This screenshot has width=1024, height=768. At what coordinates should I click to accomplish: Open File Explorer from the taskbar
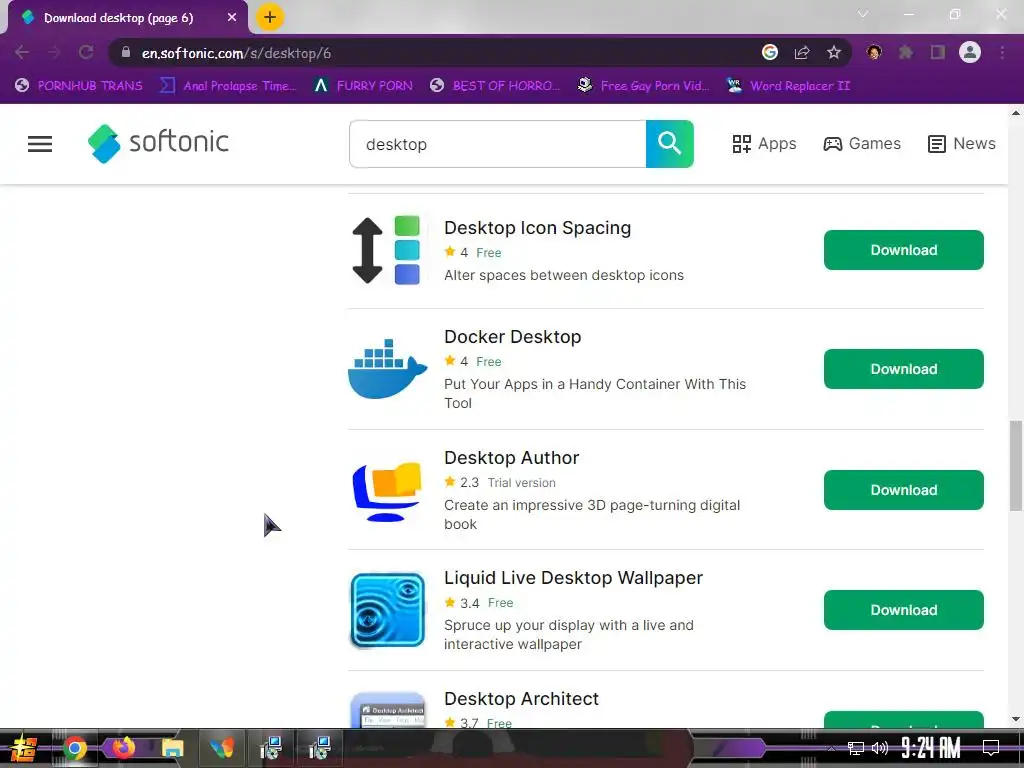click(x=172, y=748)
